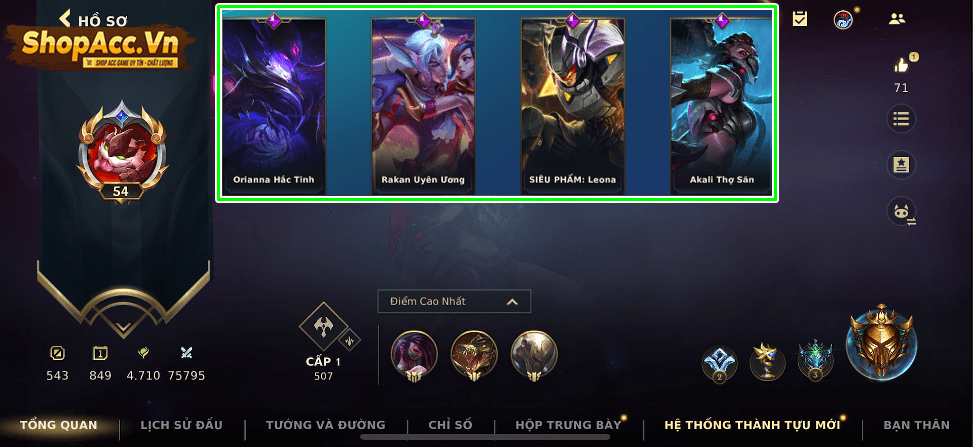Tap the thumbs-up like icon
Screen dimensions: 973x447
901,64
